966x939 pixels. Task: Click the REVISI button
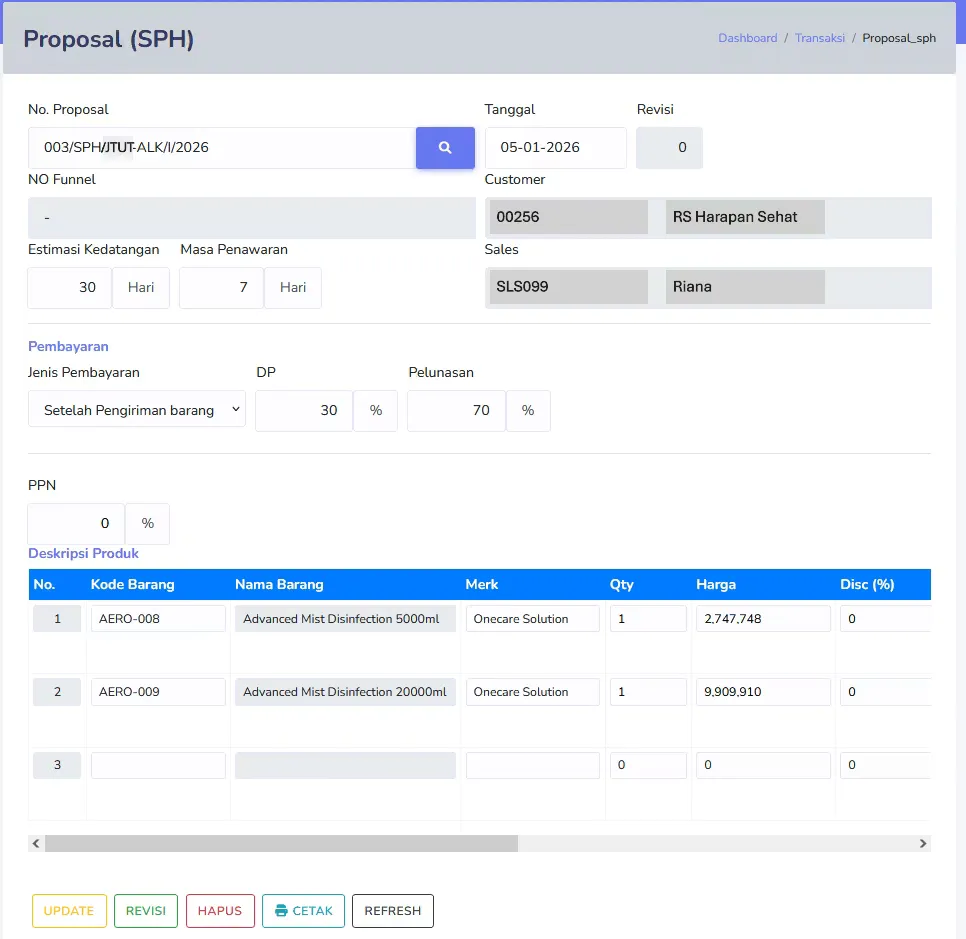(146, 911)
